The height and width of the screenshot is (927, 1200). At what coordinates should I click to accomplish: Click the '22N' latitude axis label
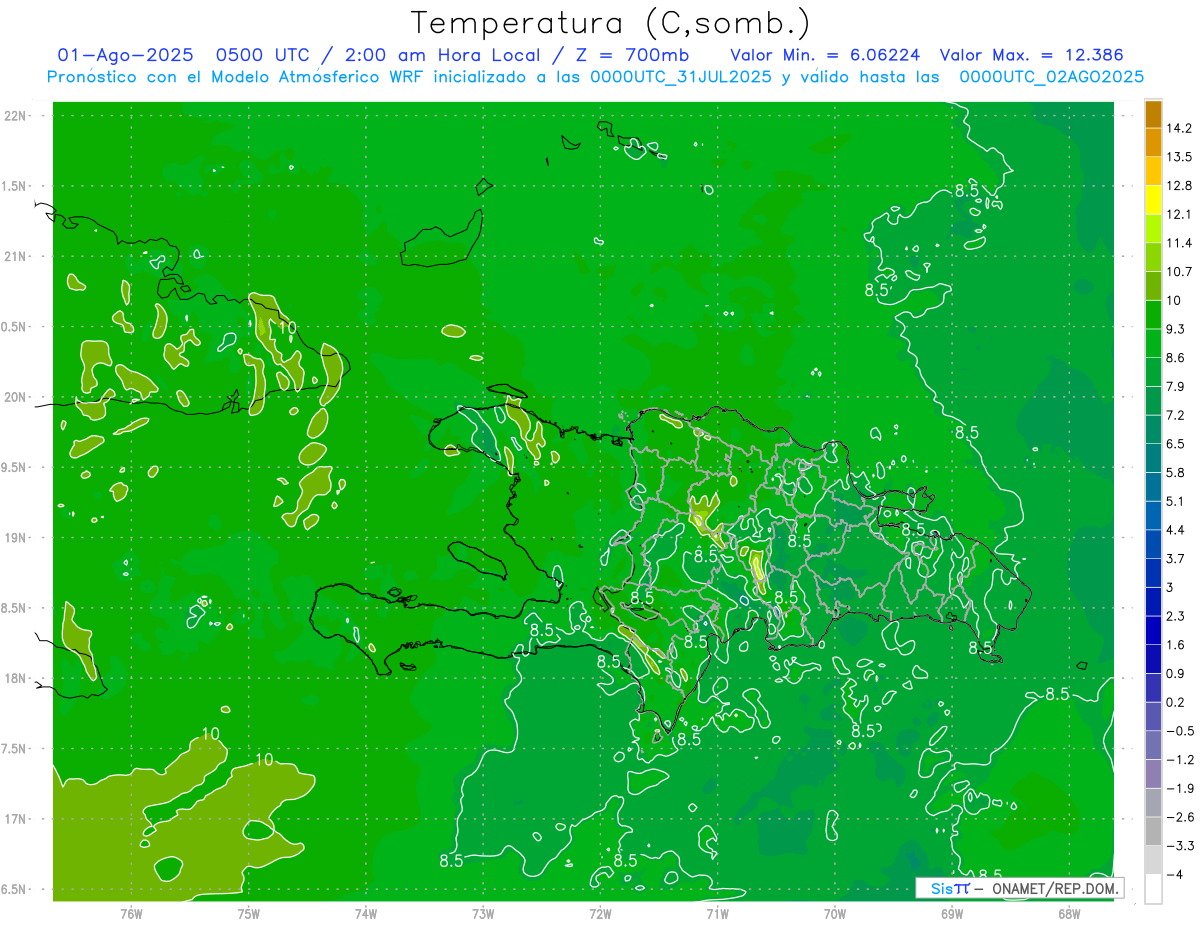(15, 116)
